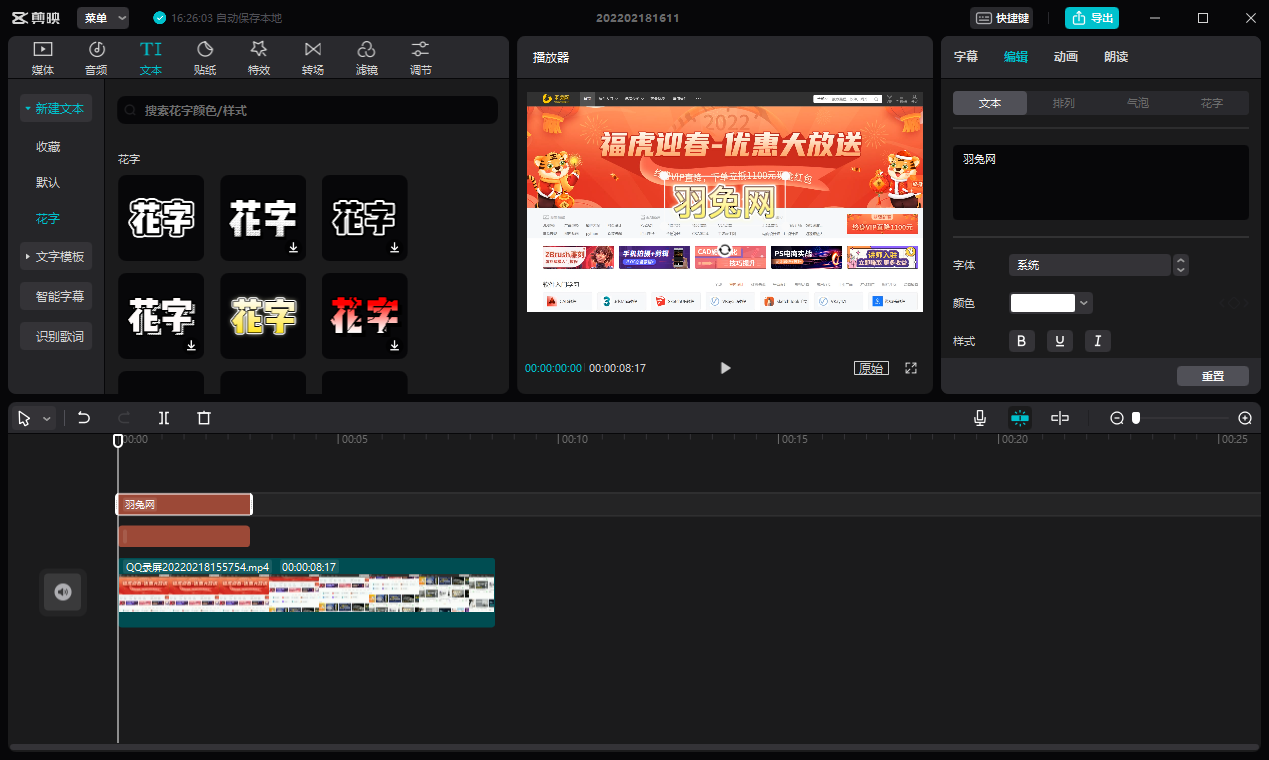Select the 文本 sub-tab in editor

[990, 103]
